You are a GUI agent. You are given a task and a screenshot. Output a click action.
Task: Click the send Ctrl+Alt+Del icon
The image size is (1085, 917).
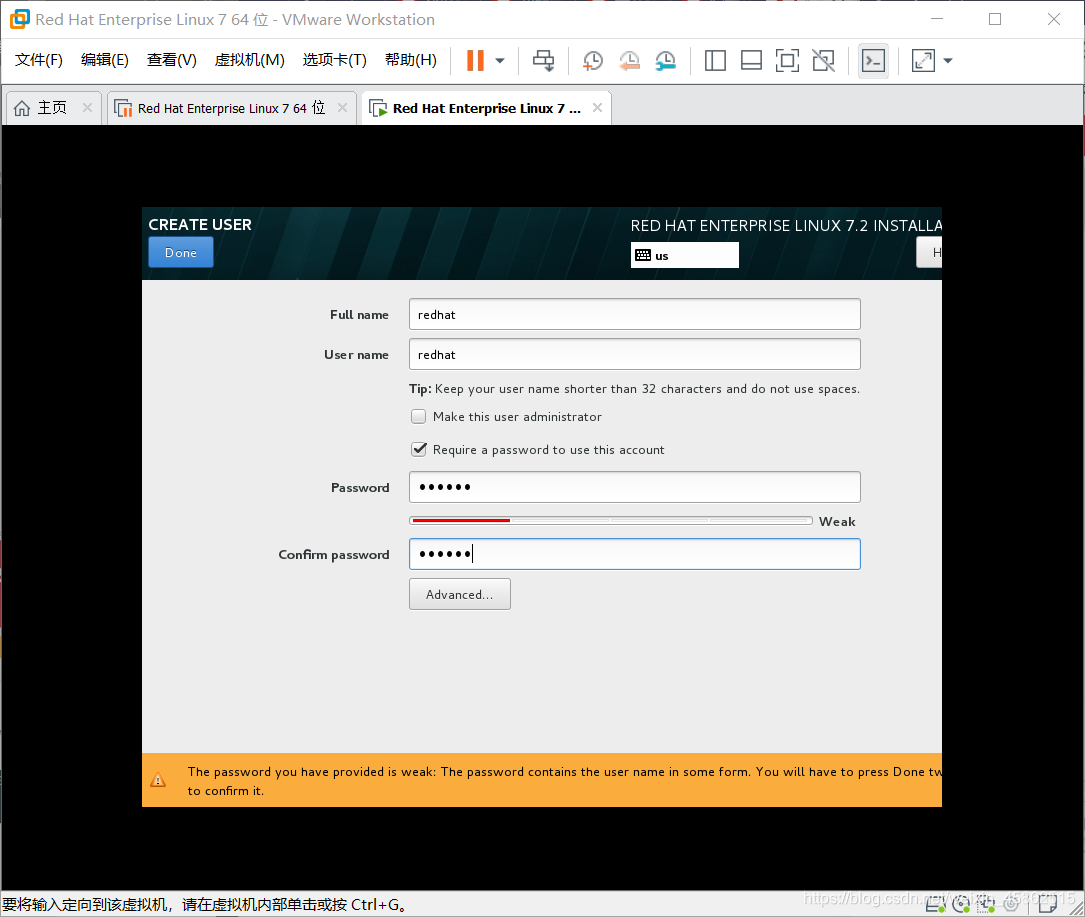click(543, 60)
